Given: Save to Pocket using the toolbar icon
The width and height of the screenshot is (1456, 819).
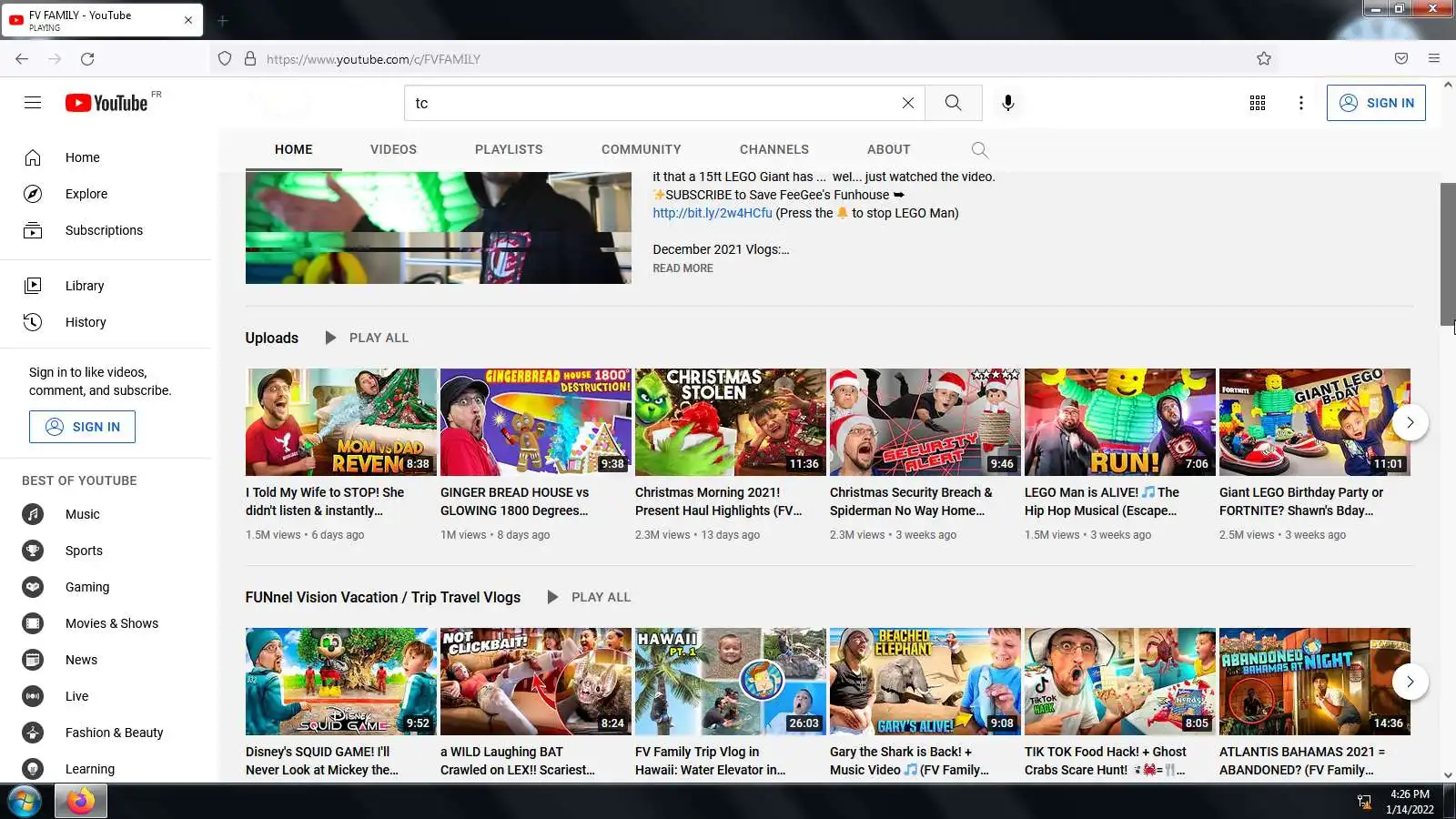Looking at the screenshot, I should pyautogui.click(x=1401, y=59).
